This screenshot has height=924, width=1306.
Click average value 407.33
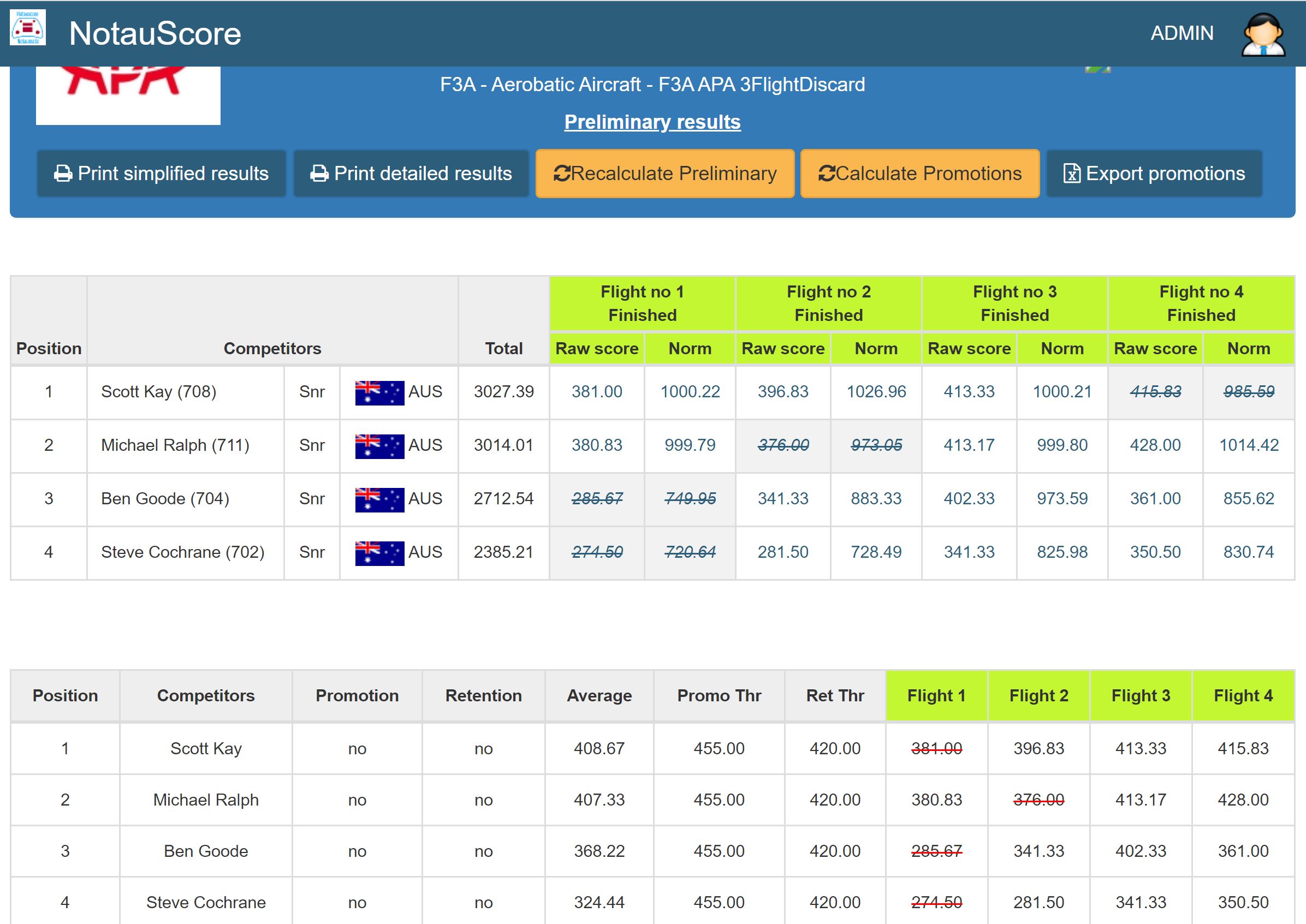(x=599, y=800)
